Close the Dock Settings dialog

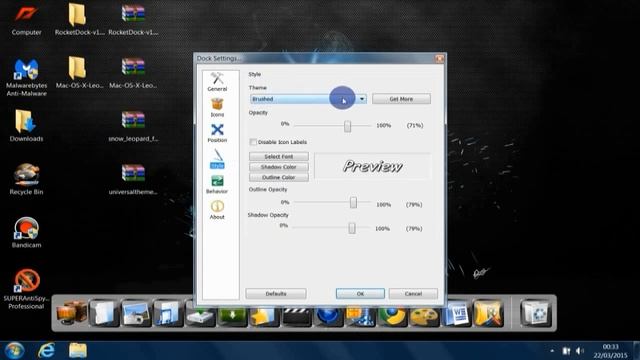[439, 59]
